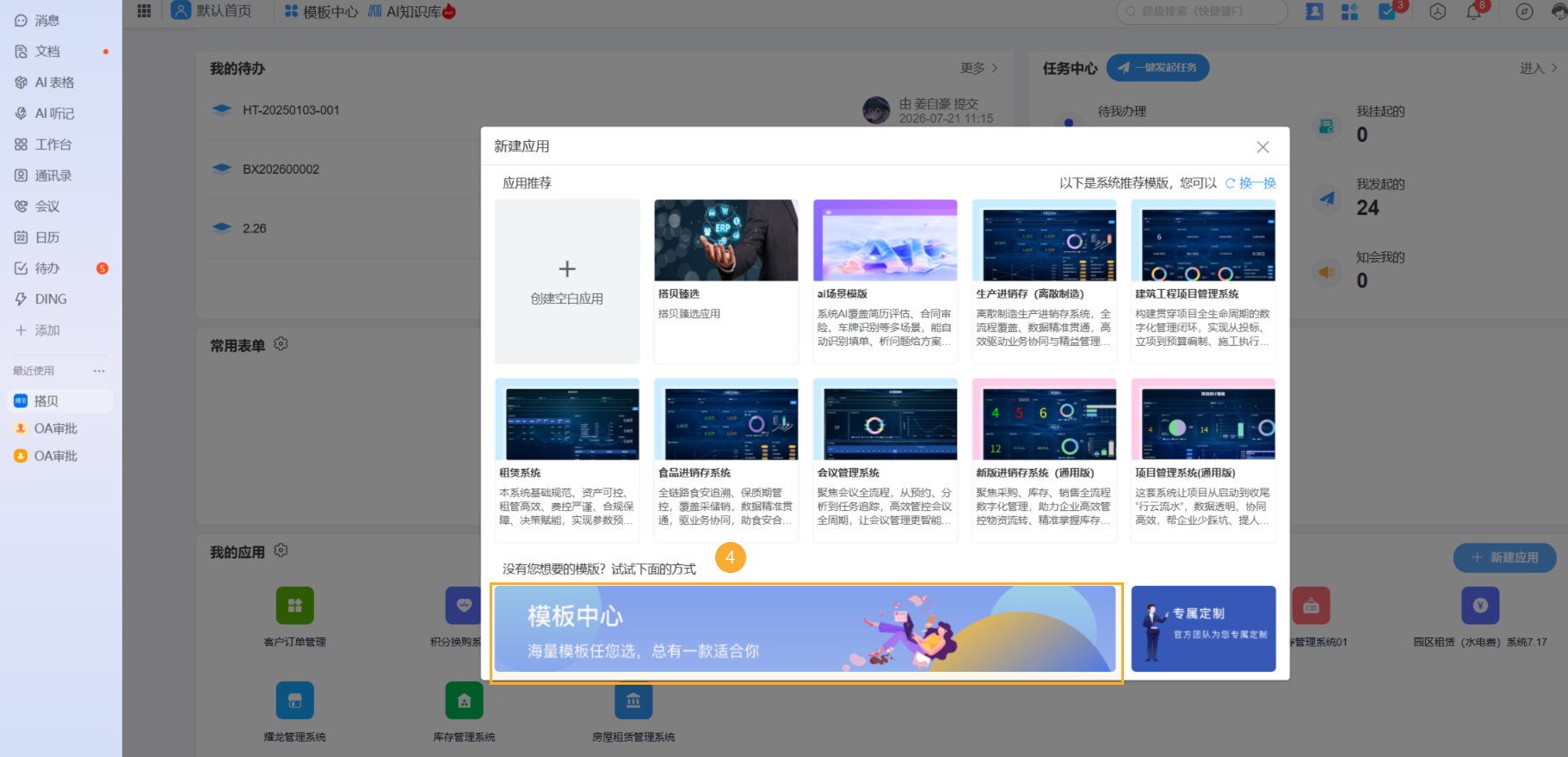Open the 房屋租赁管理系统 app icon
This screenshot has width=1568, height=757.
click(x=633, y=700)
